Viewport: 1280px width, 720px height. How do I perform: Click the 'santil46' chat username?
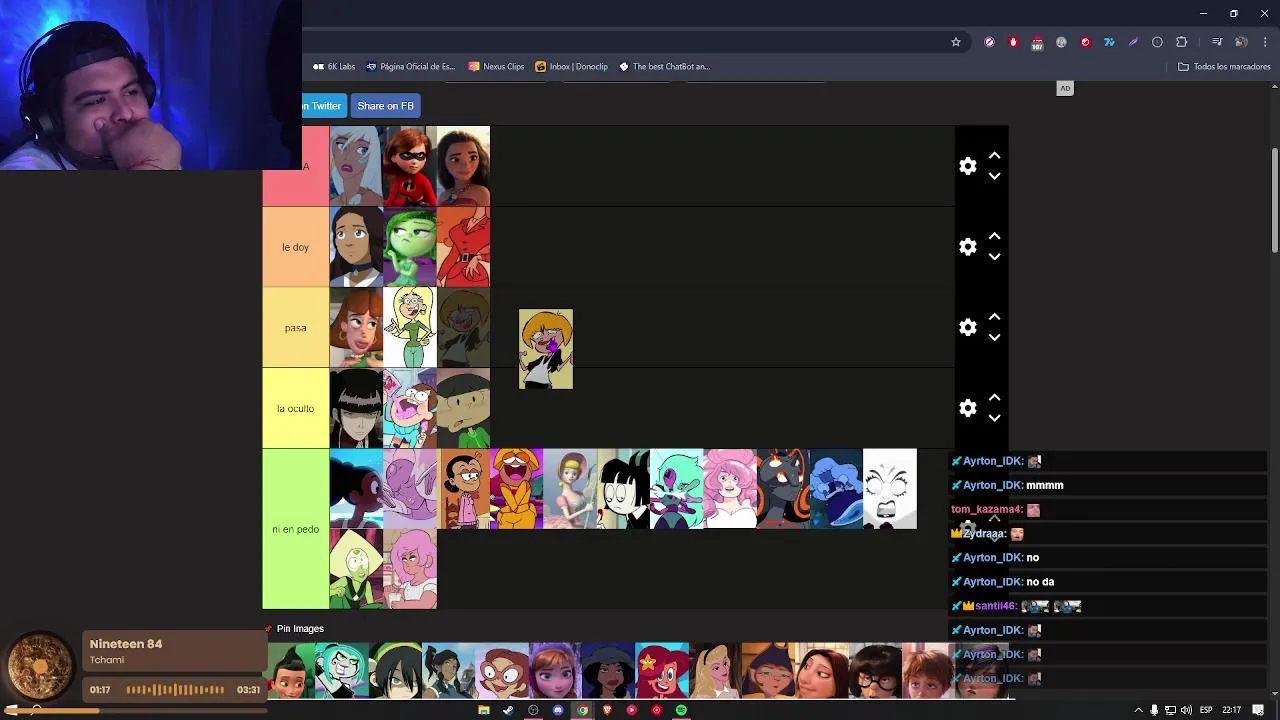[996, 606]
